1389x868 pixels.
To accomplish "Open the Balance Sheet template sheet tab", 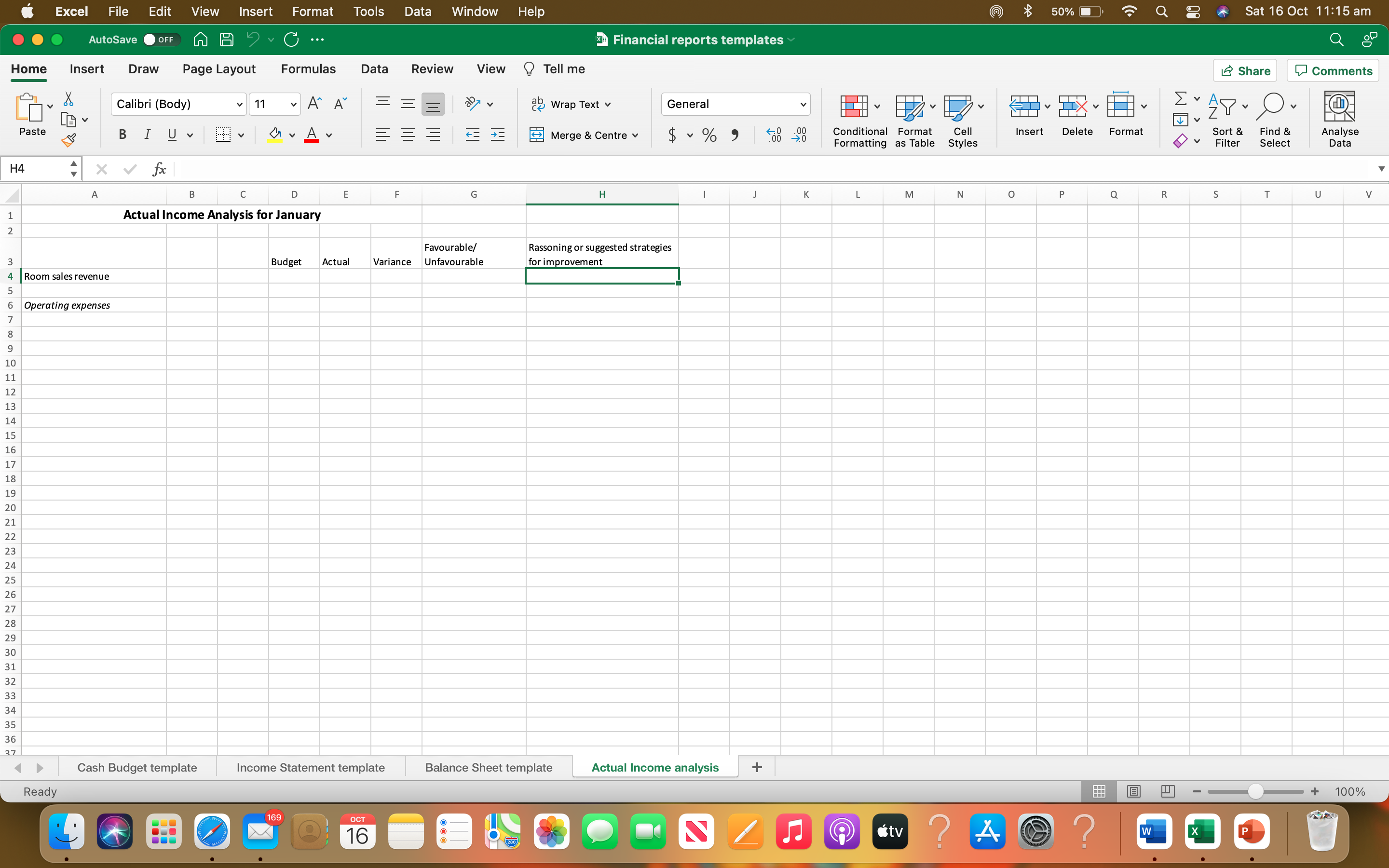I will click(x=489, y=767).
